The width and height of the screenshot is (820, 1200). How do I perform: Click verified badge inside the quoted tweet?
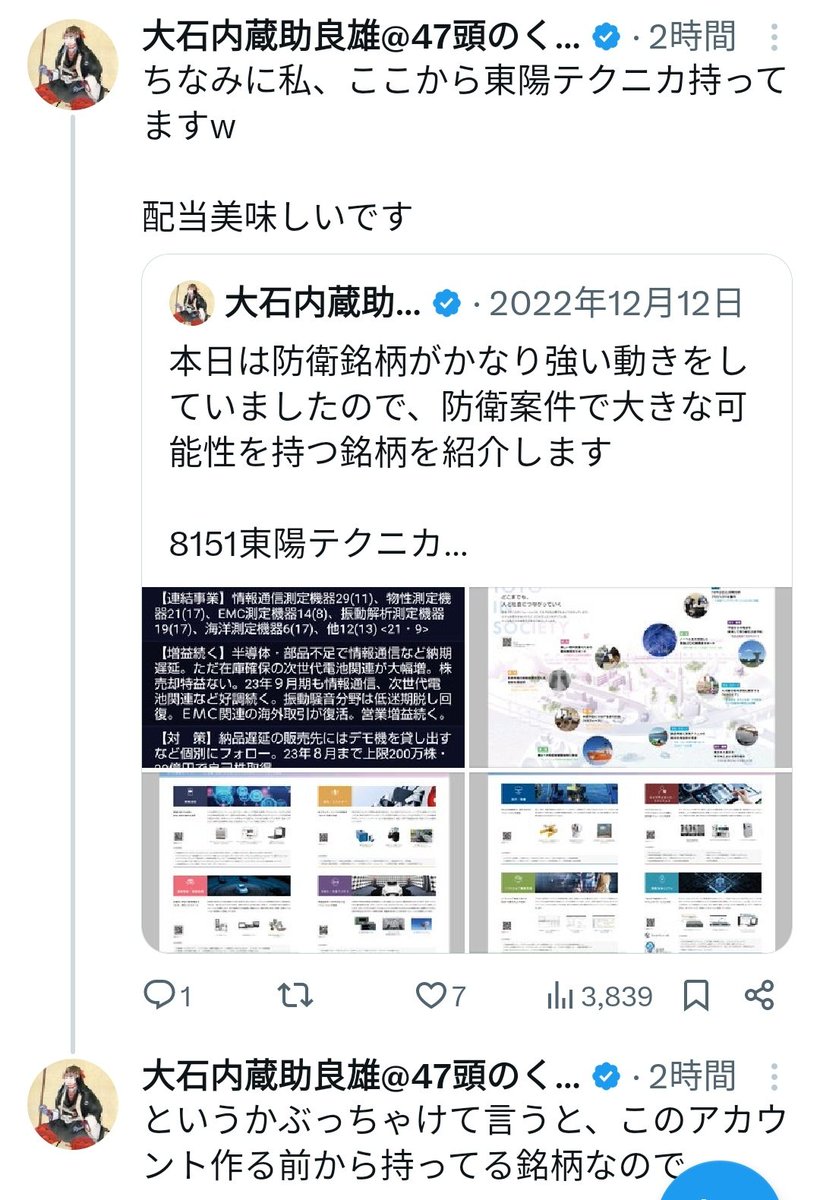445,301
